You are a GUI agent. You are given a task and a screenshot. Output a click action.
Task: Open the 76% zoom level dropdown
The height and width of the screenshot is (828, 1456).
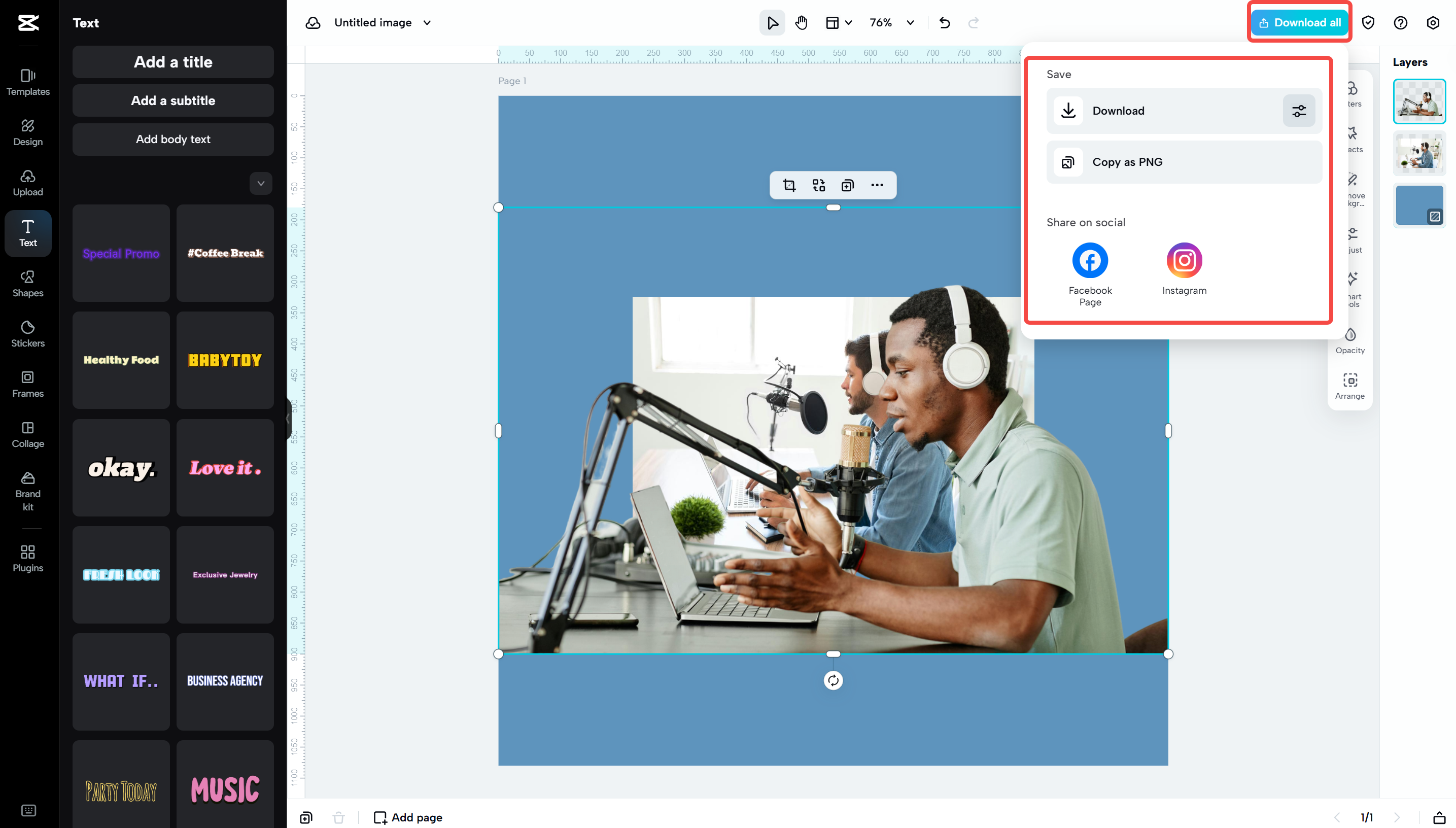891,23
